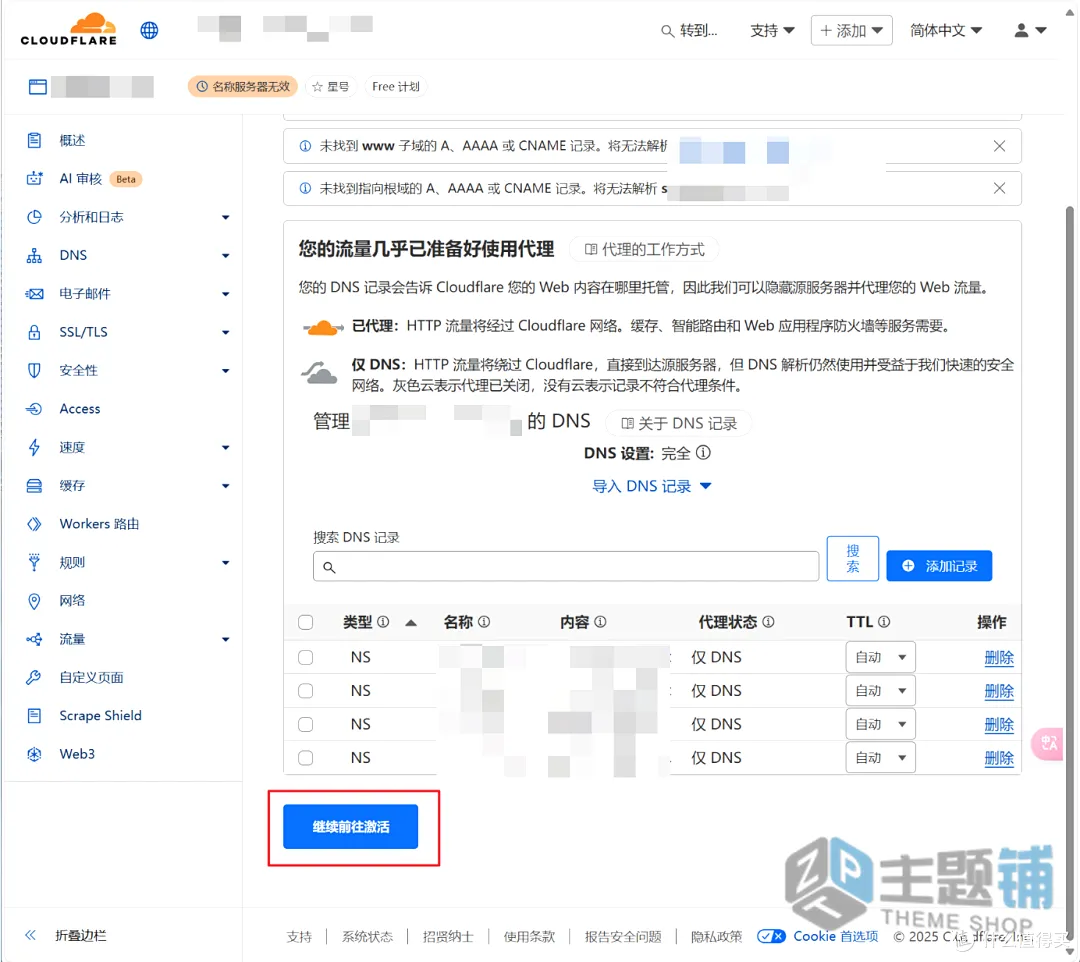
Task: Click the 星号 star badge
Action: [331, 87]
